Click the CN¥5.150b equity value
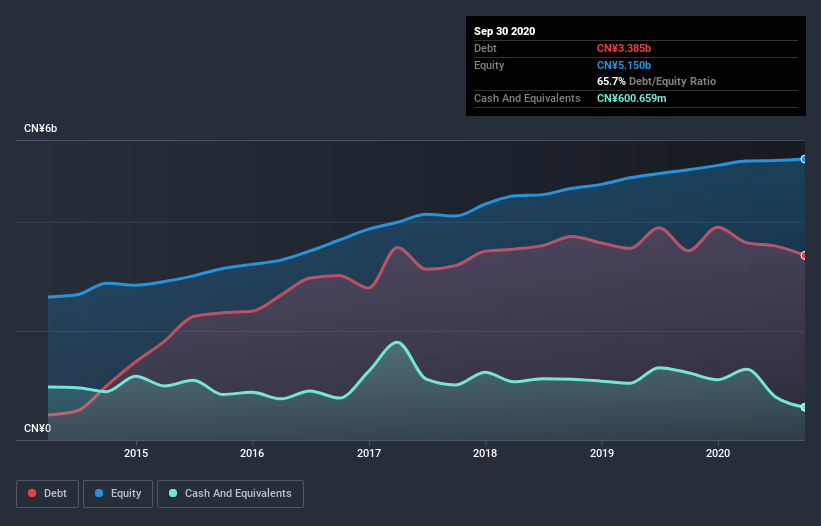Screen dimensions: 821x526 624,65
